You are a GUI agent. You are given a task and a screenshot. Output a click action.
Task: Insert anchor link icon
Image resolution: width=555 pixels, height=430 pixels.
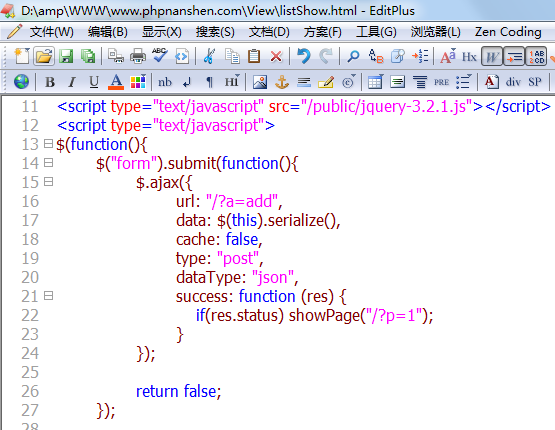click(282, 82)
